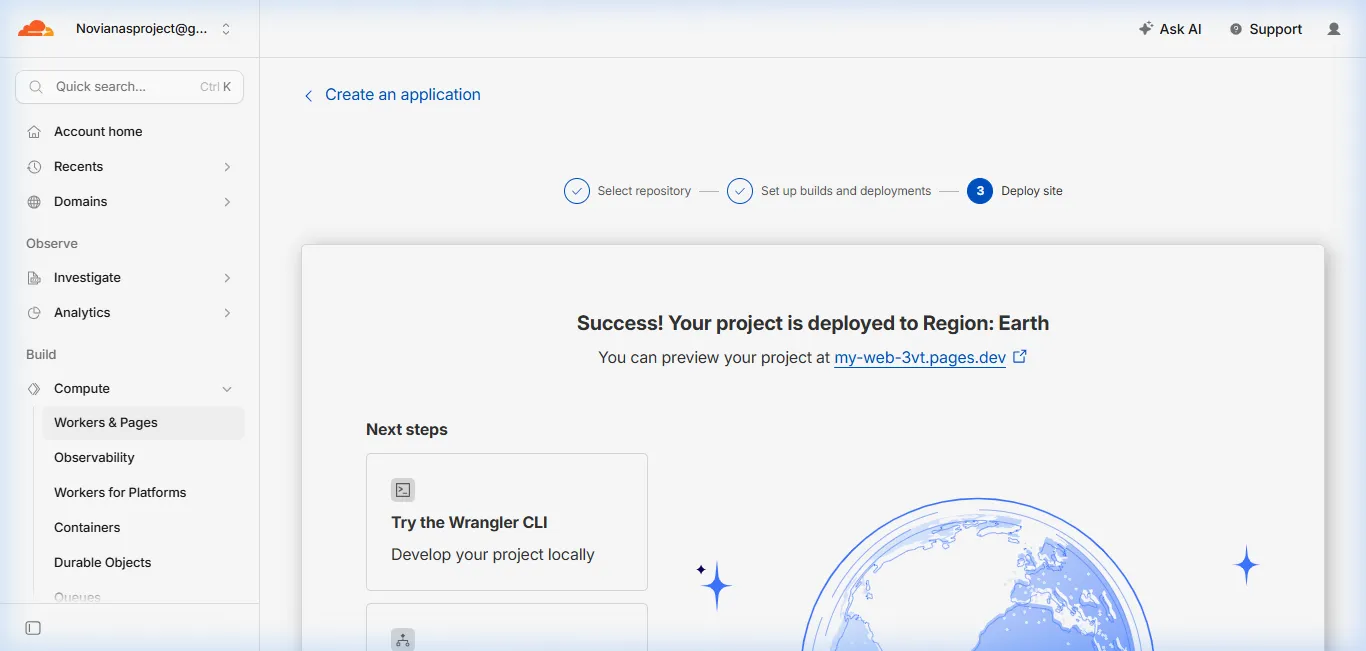Click the Domains globe icon
The width and height of the screenshot is (1366, 651).
(x=34, y=202)
